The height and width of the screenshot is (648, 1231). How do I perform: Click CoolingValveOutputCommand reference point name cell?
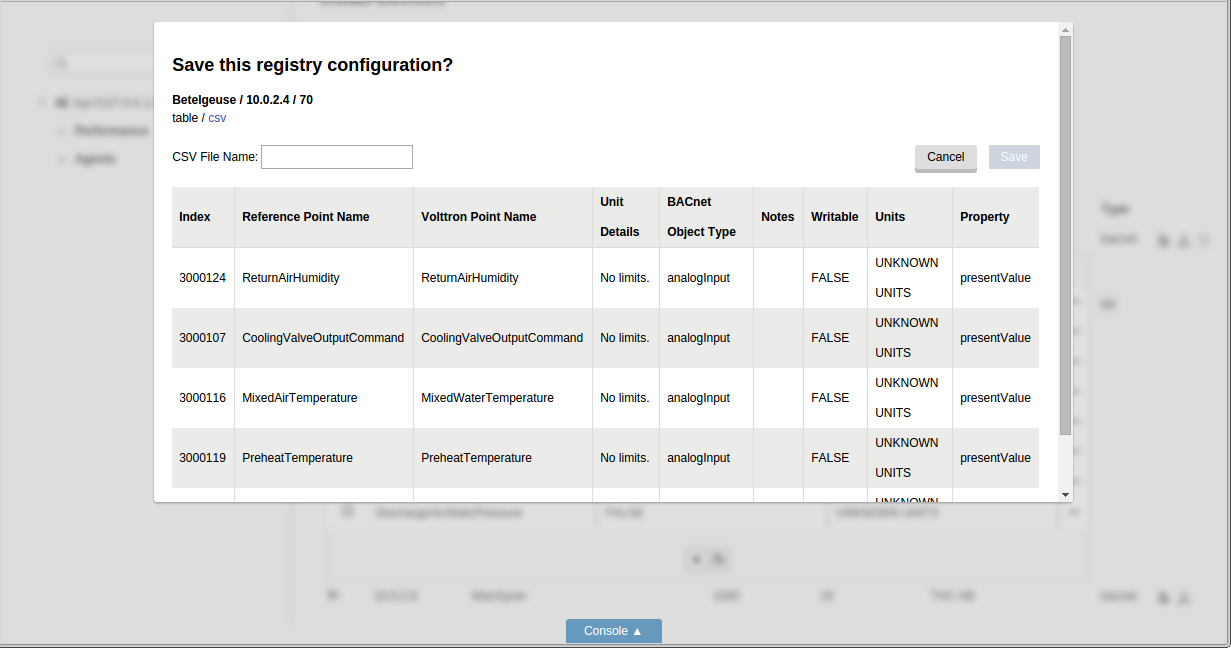pos(323,338)
